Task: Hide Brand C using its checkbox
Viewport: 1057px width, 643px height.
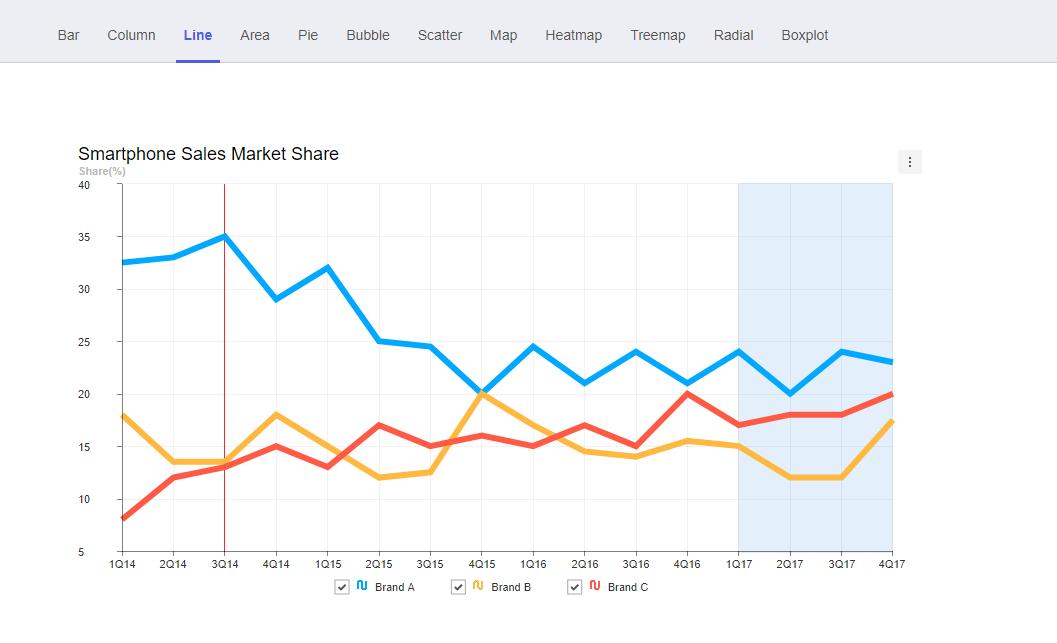Action: (574, 587)
